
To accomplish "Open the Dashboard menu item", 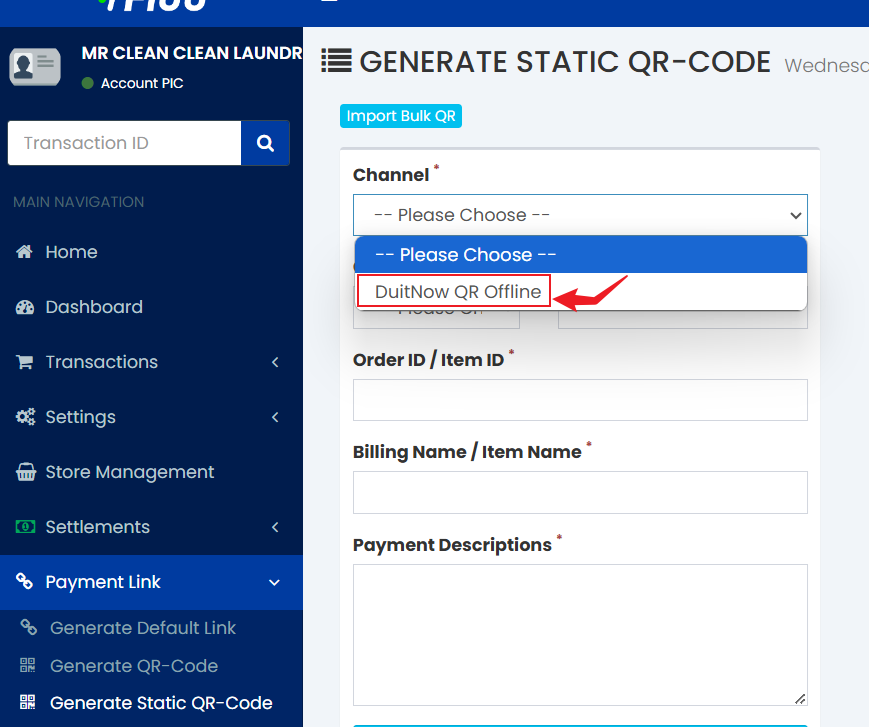I will (151, 307).
